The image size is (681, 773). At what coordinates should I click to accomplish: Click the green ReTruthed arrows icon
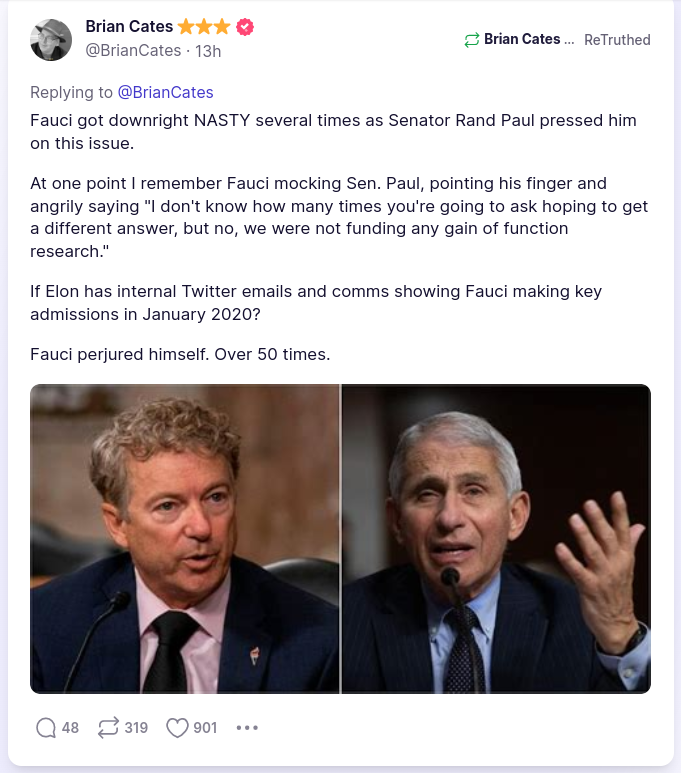tap(472, 40)
